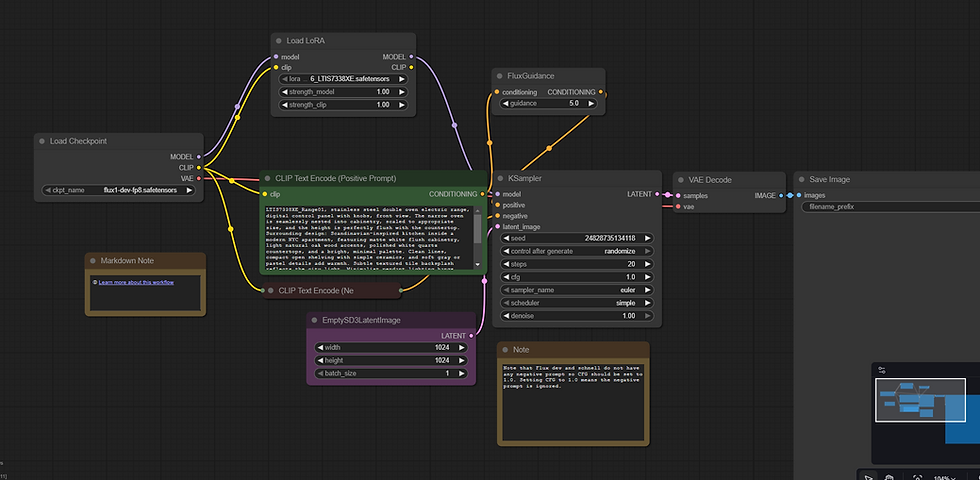Click scroll-down arrow of prompt text box
Viewport: 980px width, 480px height.
tap(478, 265)
